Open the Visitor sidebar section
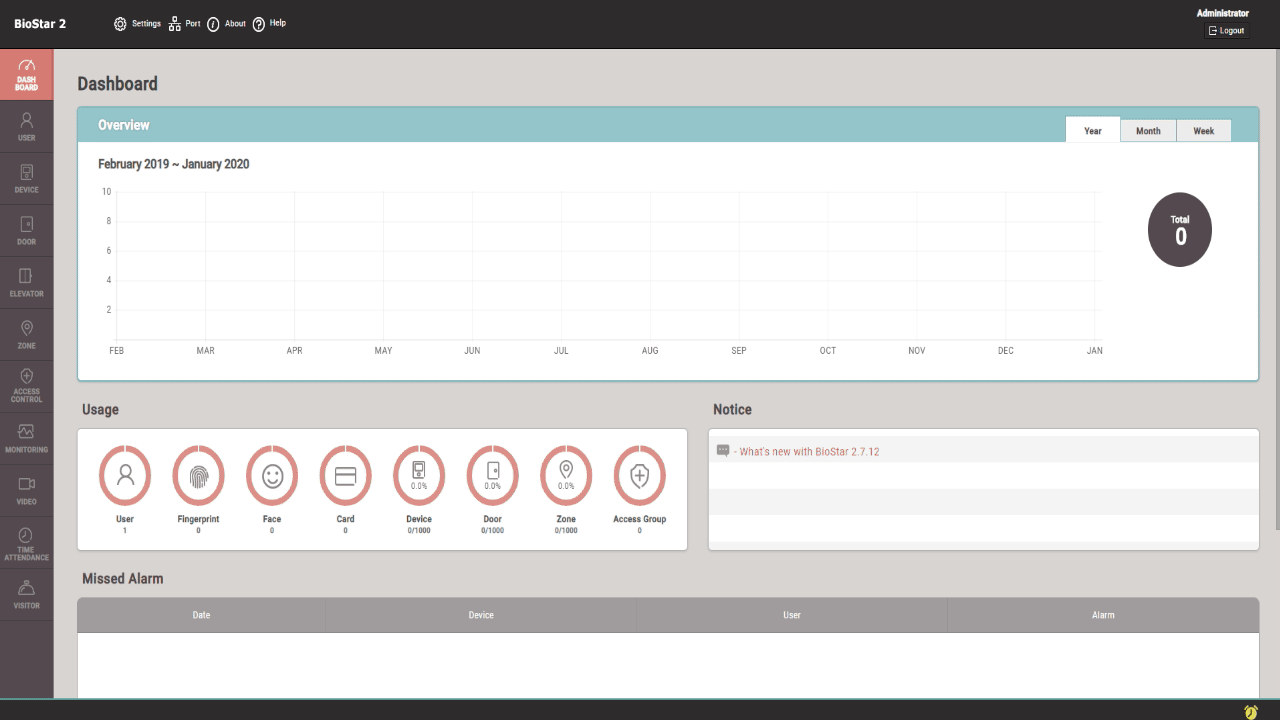This screenshot has width=1280, height=720. tap(27, 594)
